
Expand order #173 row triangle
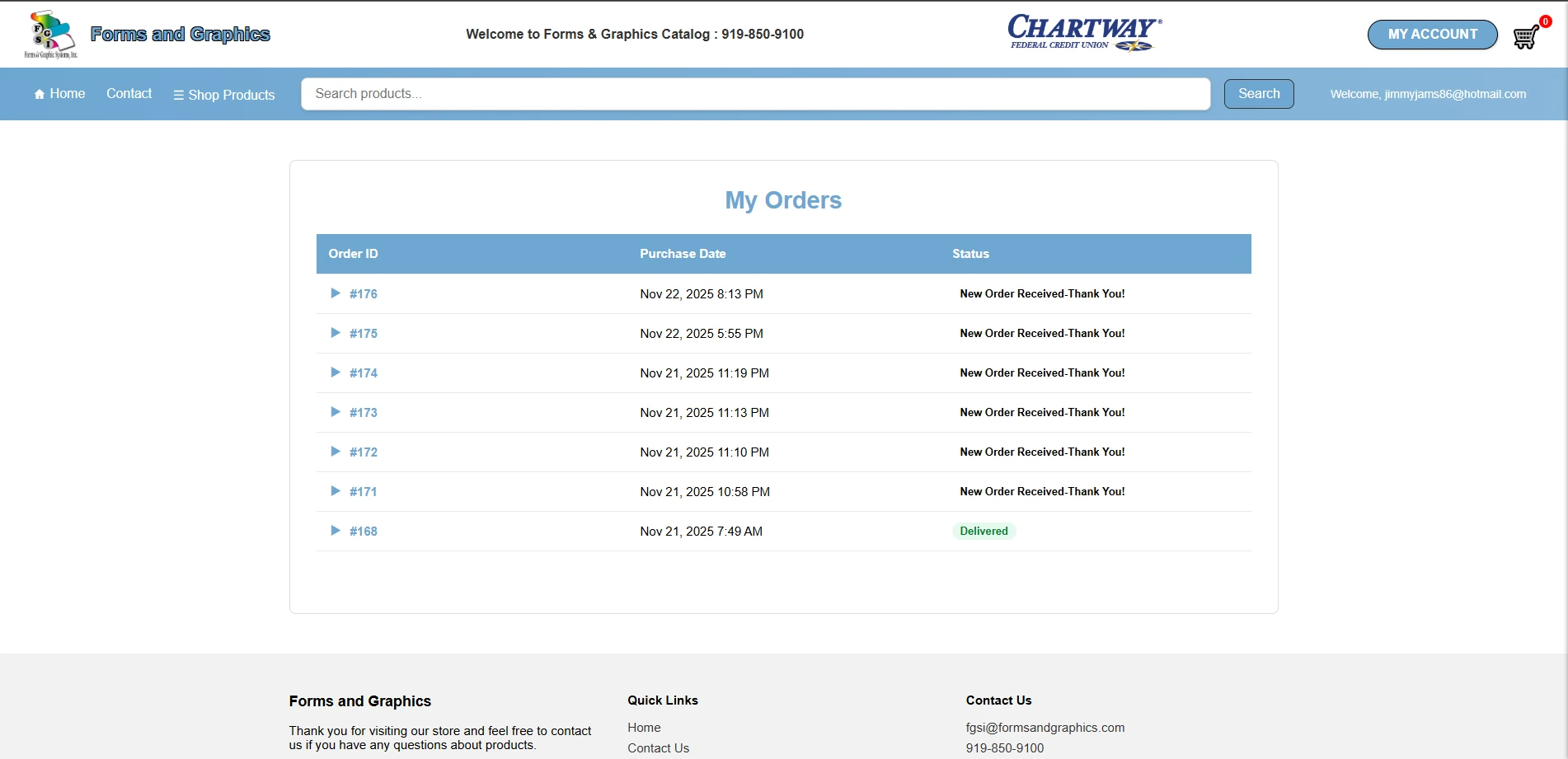point(336,412)
